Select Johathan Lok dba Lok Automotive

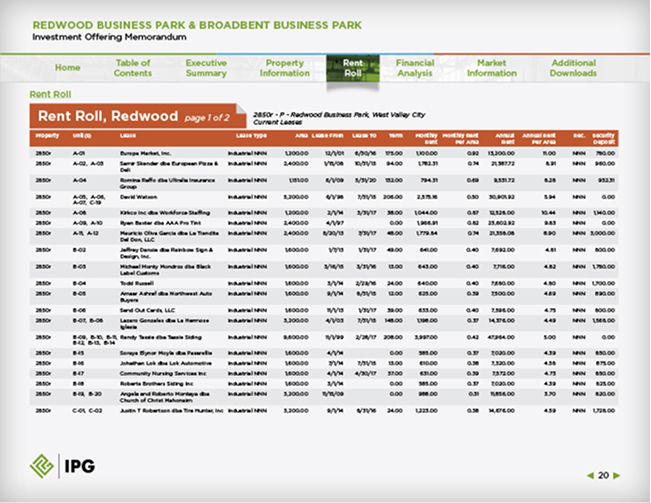(x=166, y=363)
